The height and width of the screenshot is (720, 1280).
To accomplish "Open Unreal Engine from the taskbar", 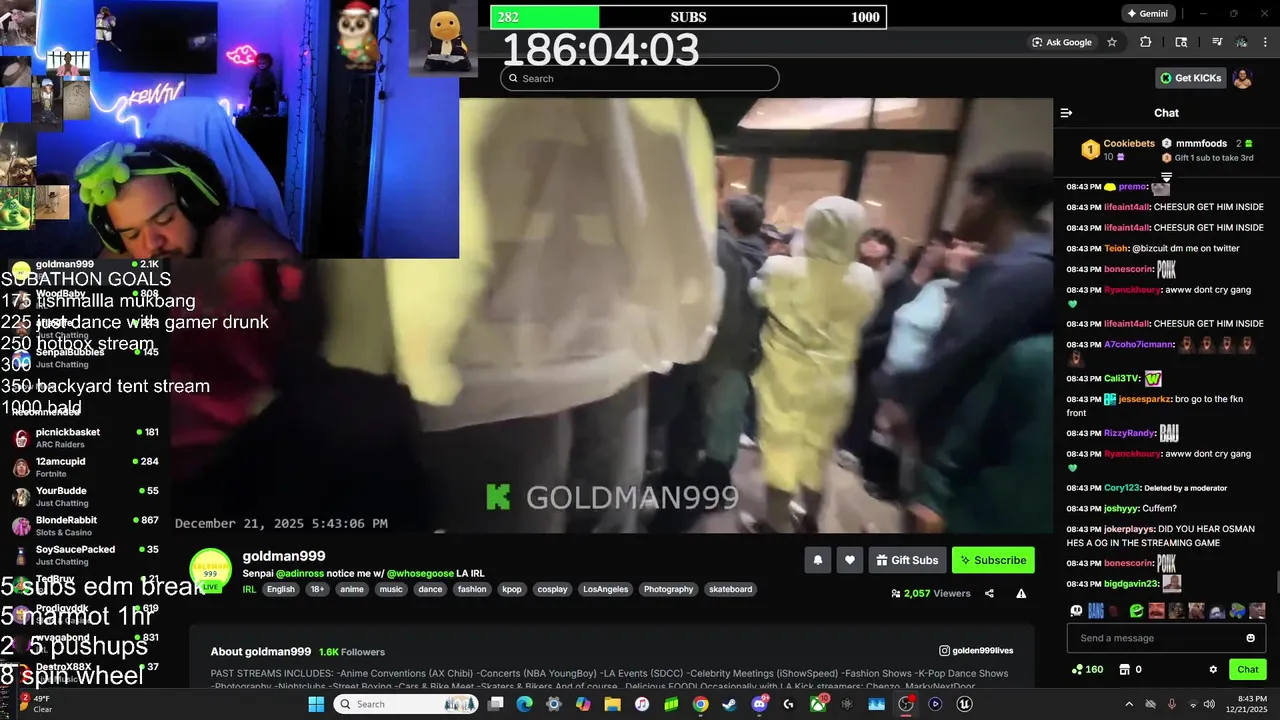I will [964, 704].
